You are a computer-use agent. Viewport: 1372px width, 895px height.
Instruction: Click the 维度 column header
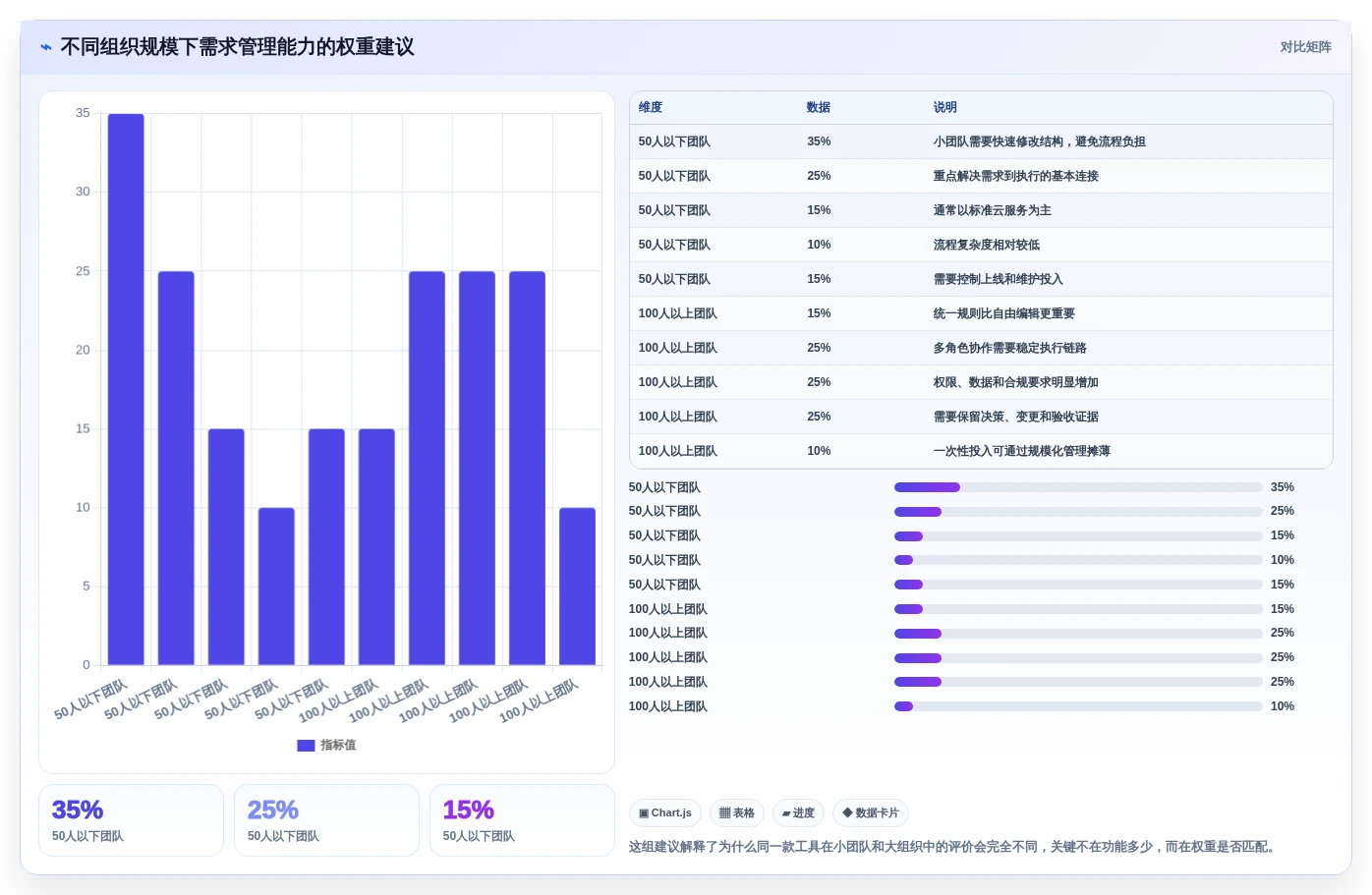click(651, 107)
